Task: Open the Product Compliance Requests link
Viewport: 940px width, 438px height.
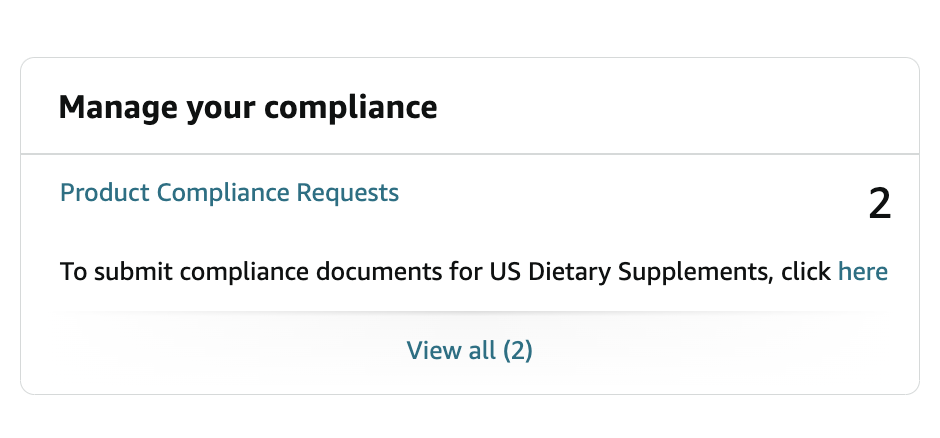Action: pos(229,192)
